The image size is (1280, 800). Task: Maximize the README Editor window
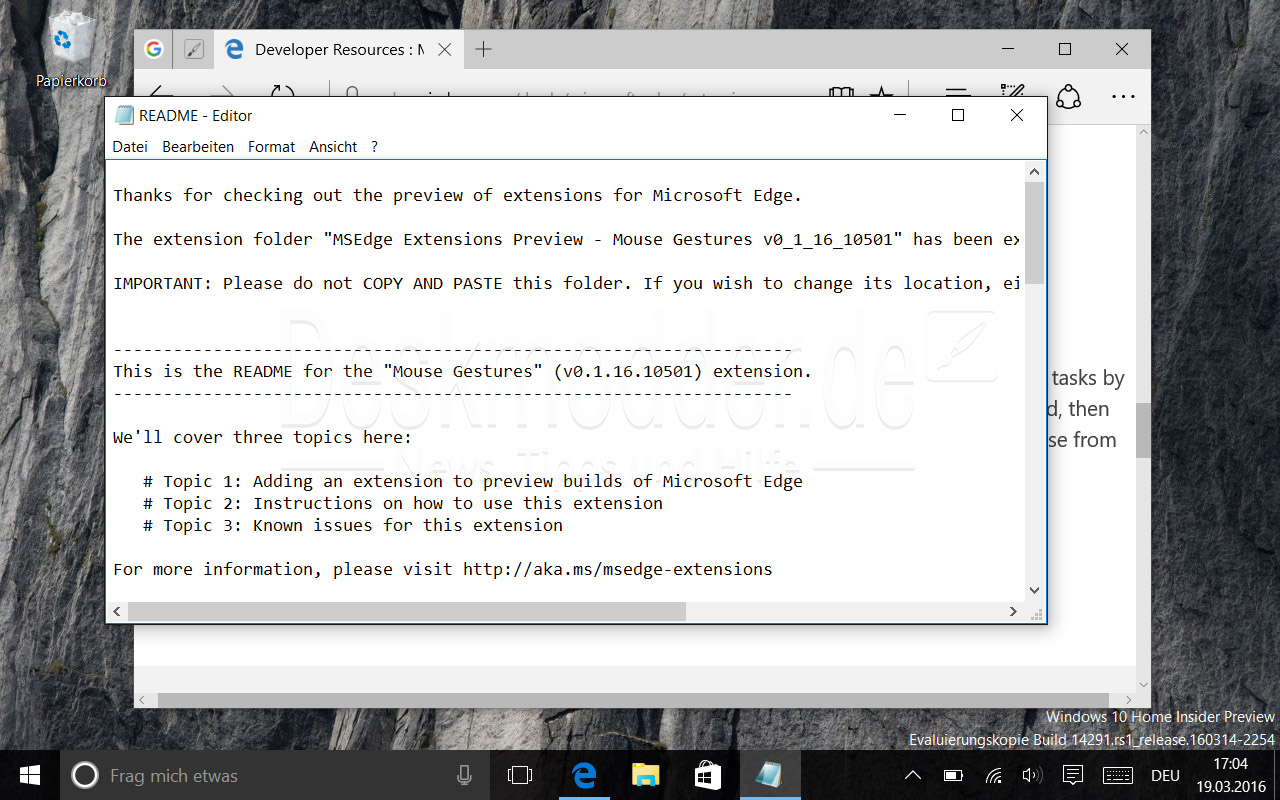coord(957,115)
